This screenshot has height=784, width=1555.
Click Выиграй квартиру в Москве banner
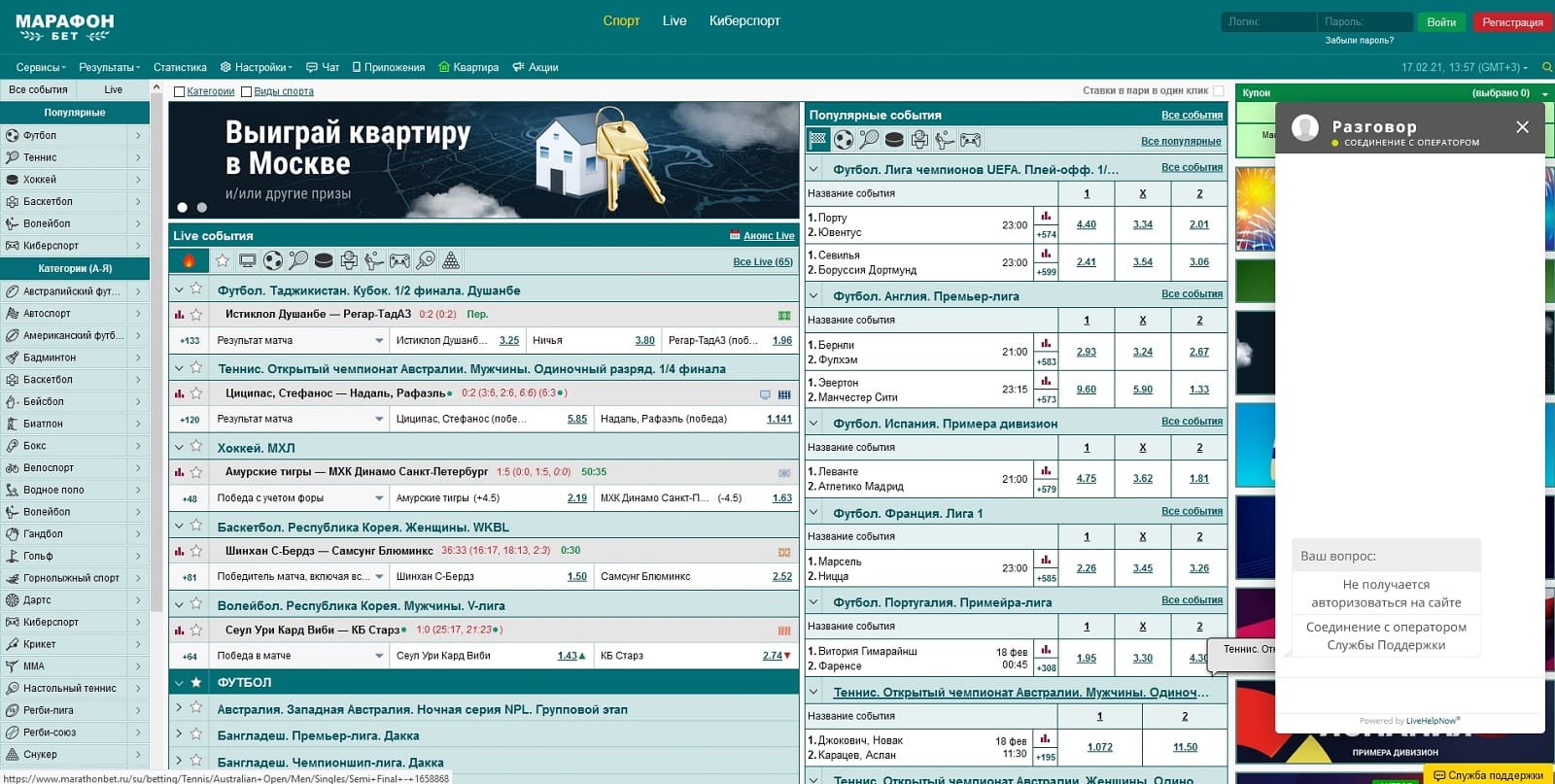[x=484, y=160]
